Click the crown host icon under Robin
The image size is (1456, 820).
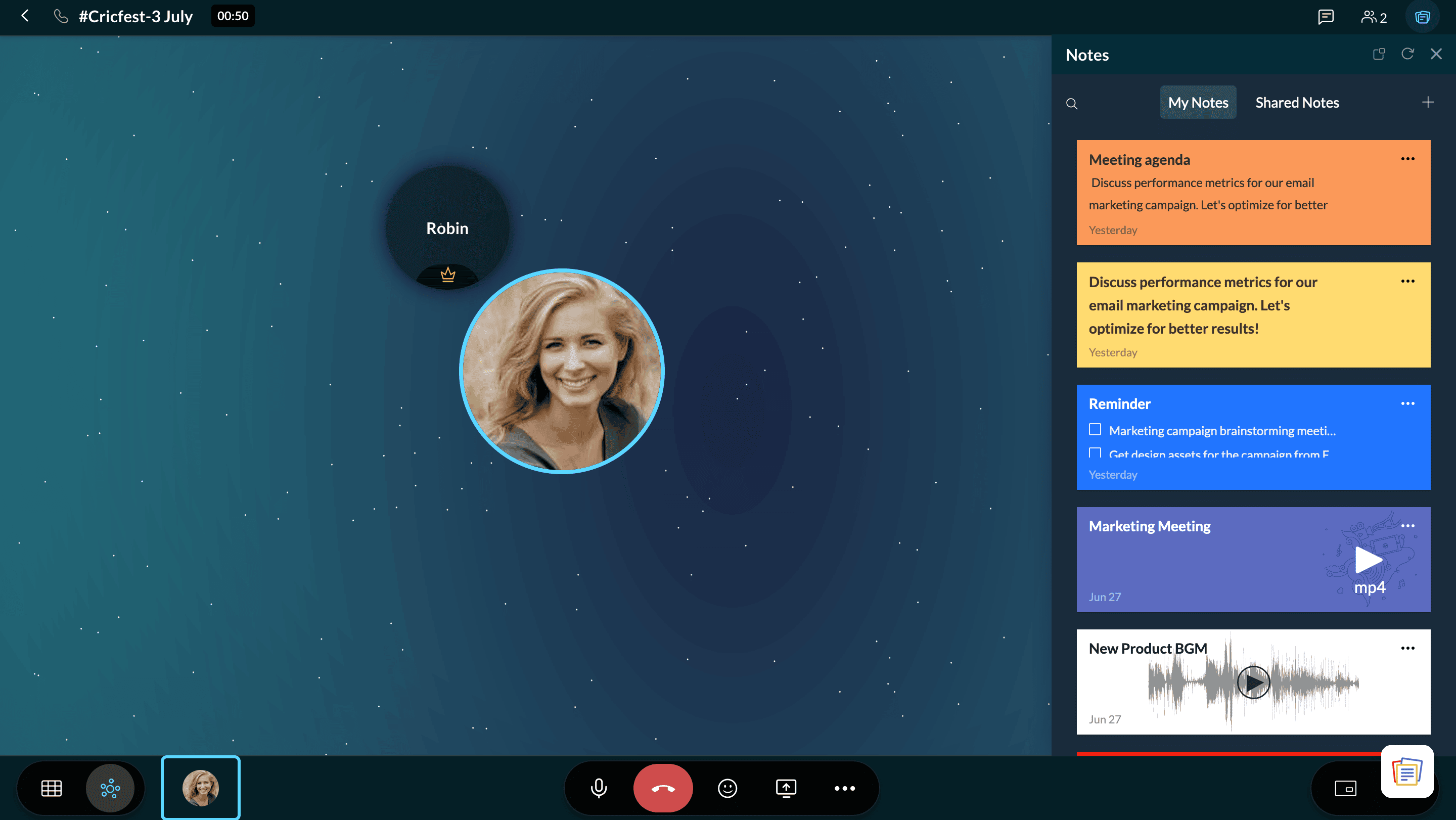pos(447,275)
